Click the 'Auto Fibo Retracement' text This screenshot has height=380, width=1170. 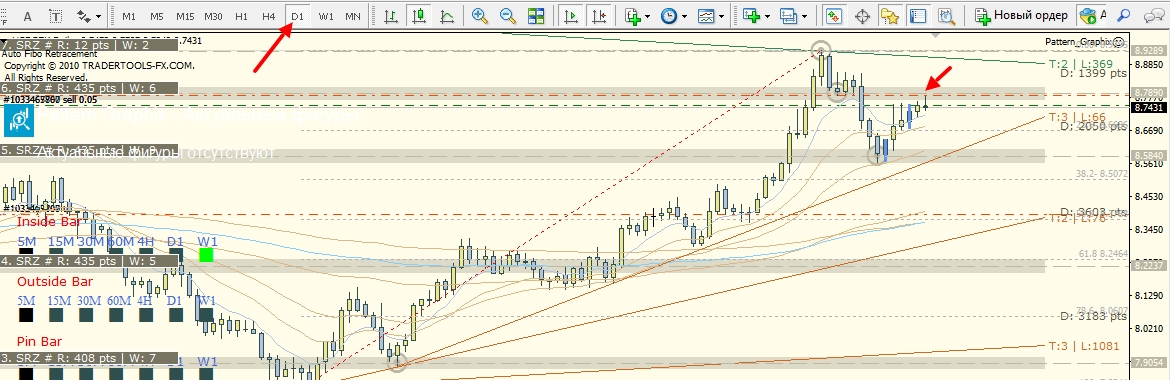(49, 54)
